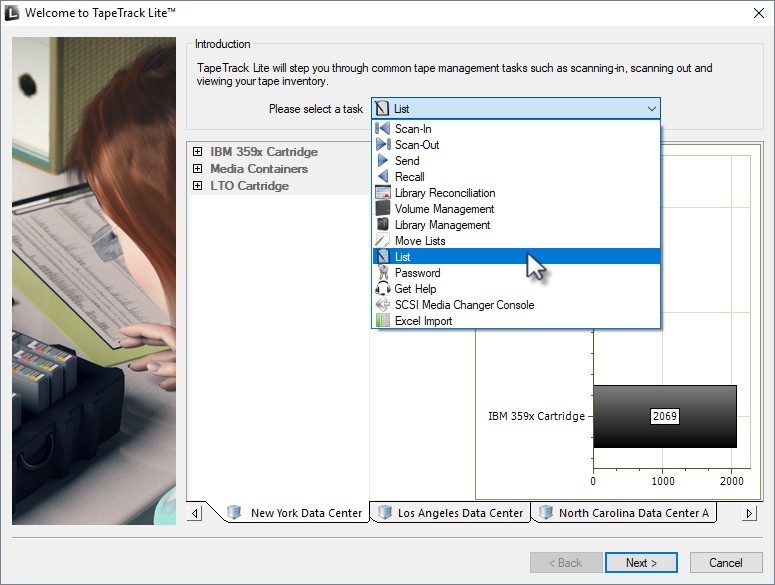The height and width of the screenshot is (585, 775).
Task: Close the Welcome to TapeTrack Lite window
Action: 759,13
